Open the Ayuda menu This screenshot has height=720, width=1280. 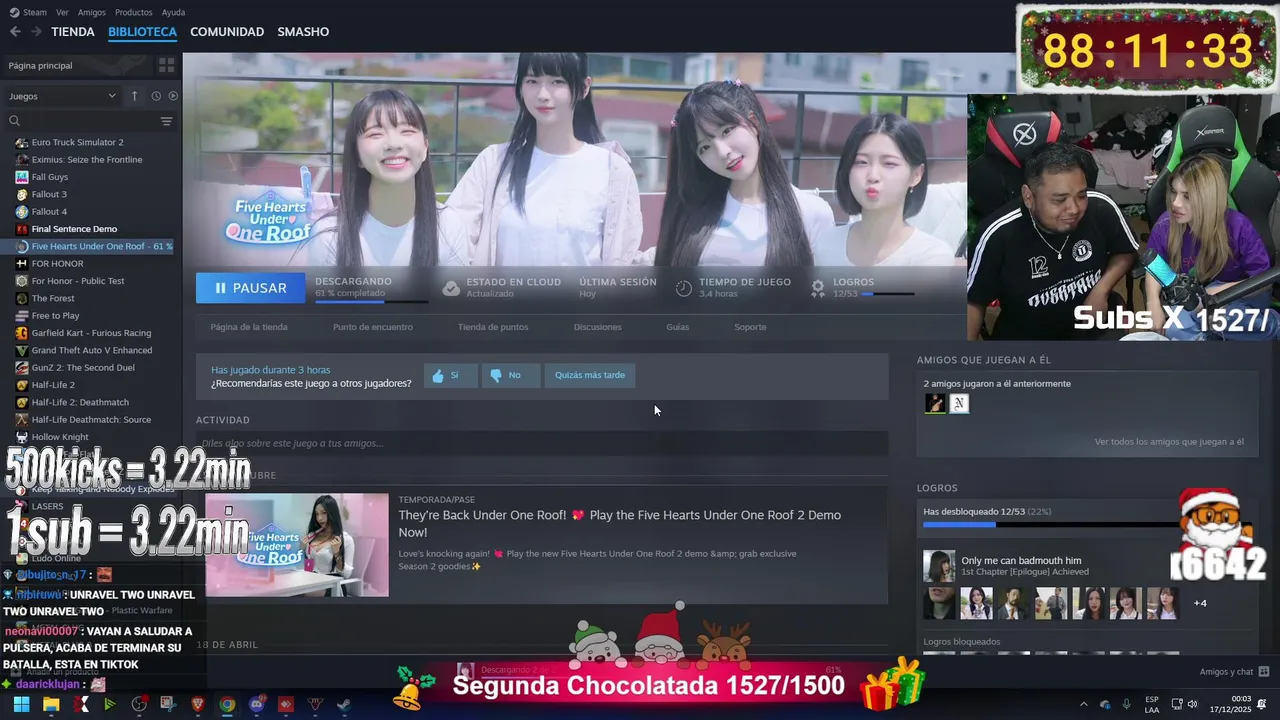tap(173, 12)
